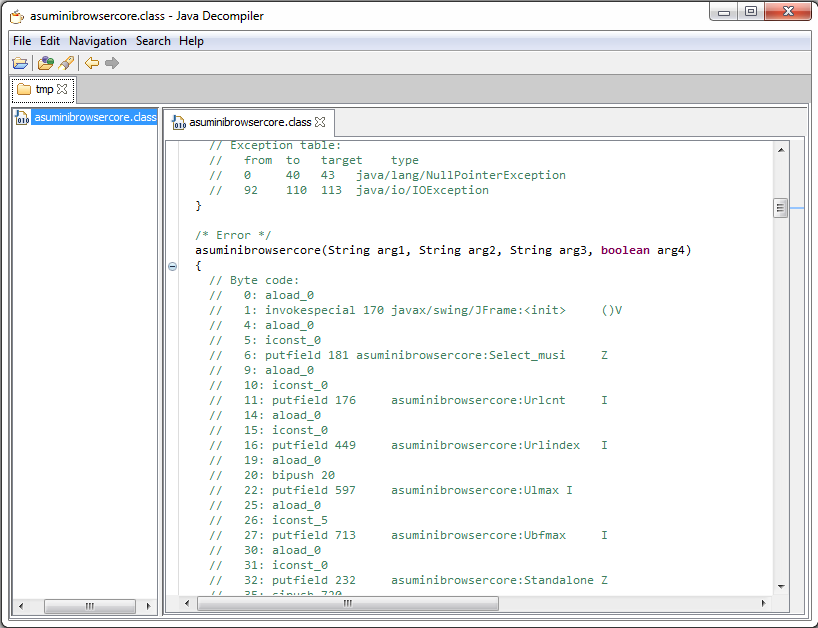Minimize the Java Decompiler window
The height and width of the screenshot is (628, 818).
click(724, 11)
